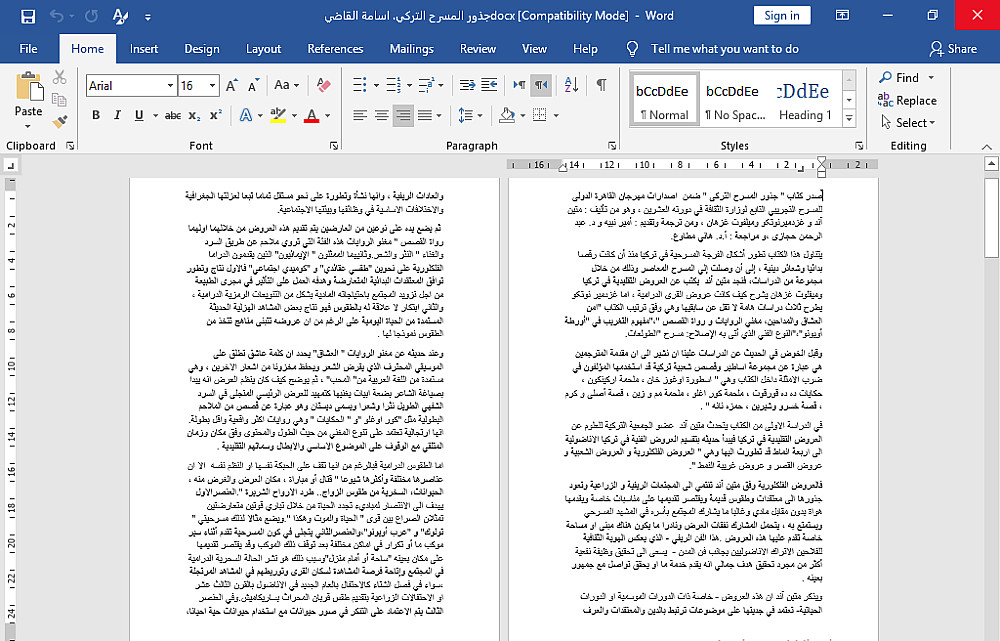Screen dimensions: 1000x641
Task: Collapse the ribbon with the chevron
Action: [x=987, y=147]
